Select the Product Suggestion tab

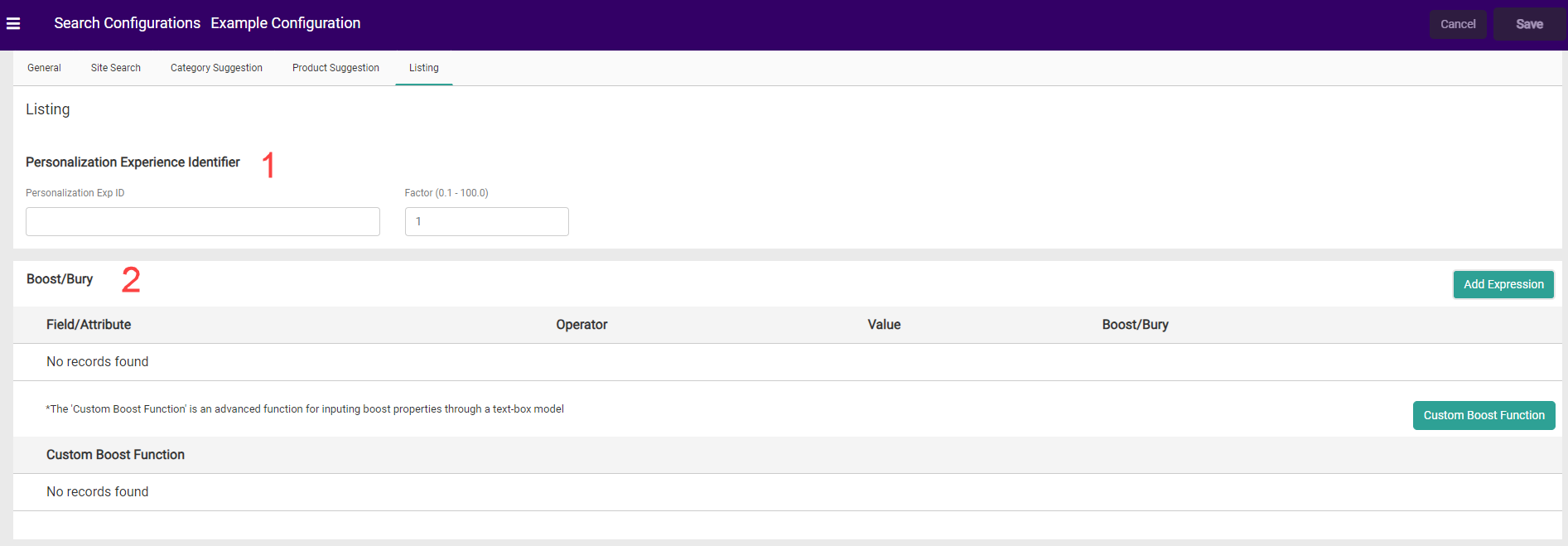click(x=335, y=68)
